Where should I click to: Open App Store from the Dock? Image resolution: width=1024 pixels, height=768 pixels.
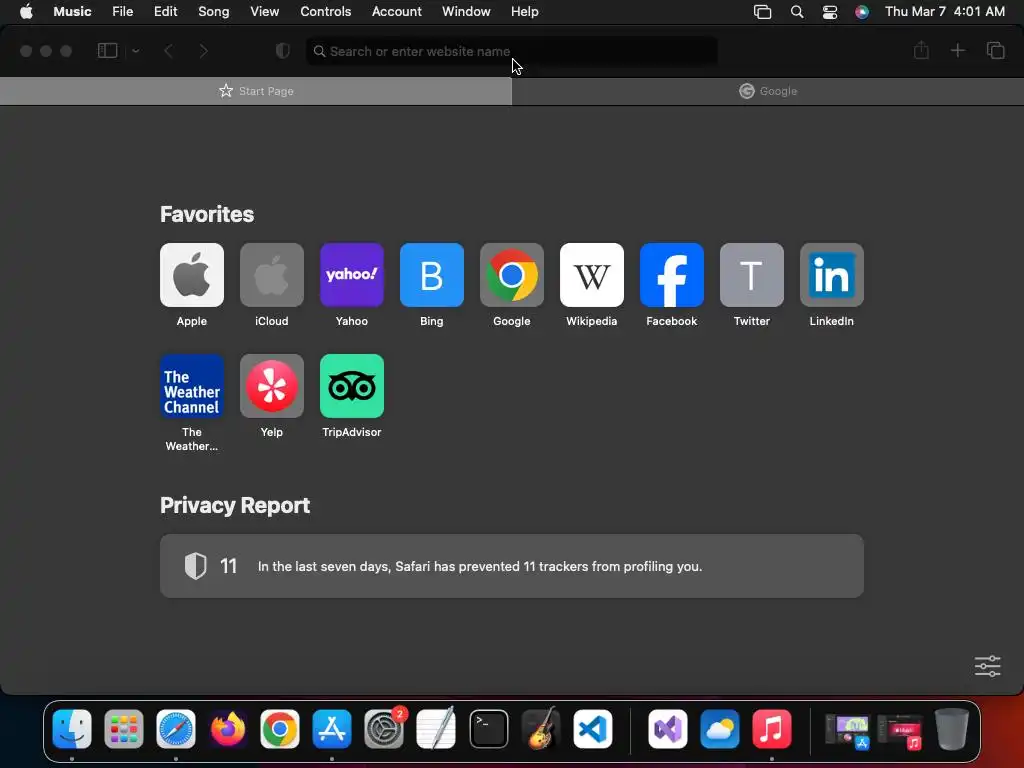[332, 729]
